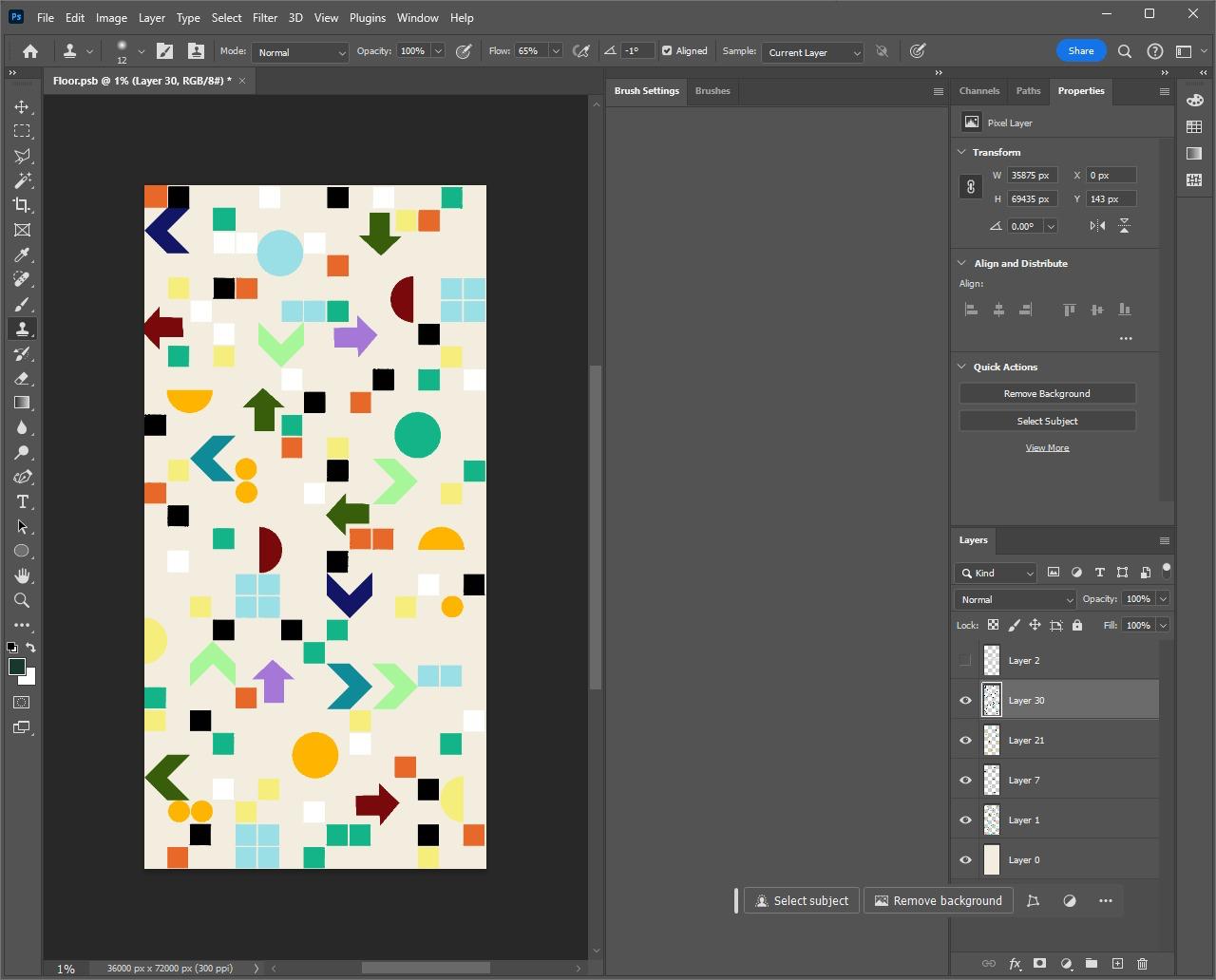Select the Eraser tool
Viewport: 1216px width, 980px height.
(x=22, y=378)
